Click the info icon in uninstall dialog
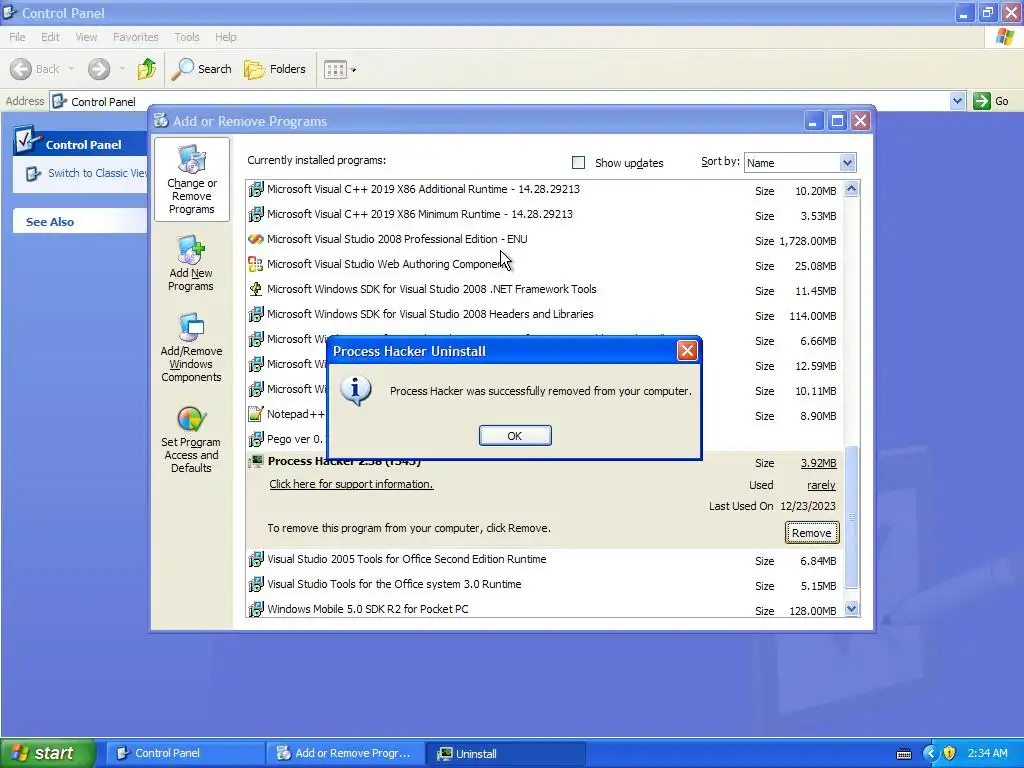 tap(356, 391)
